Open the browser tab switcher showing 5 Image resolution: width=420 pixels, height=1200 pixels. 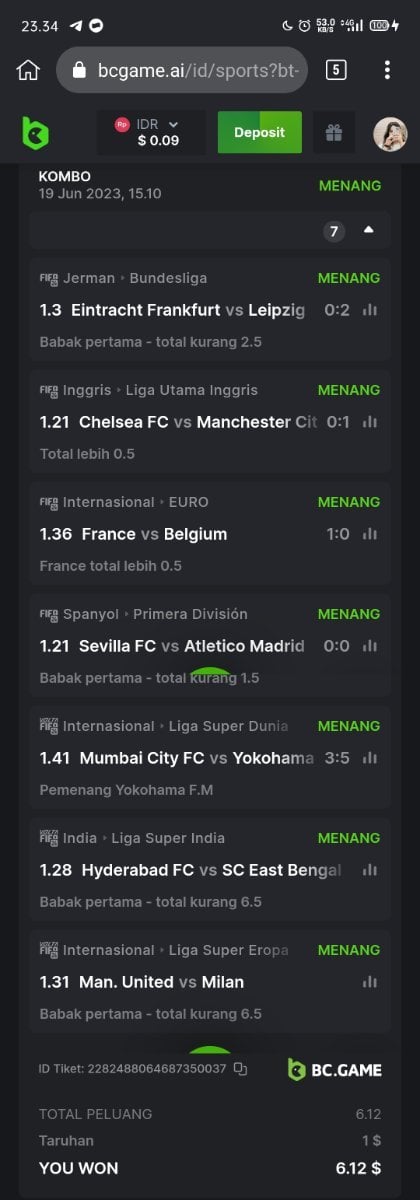[336, 70]
